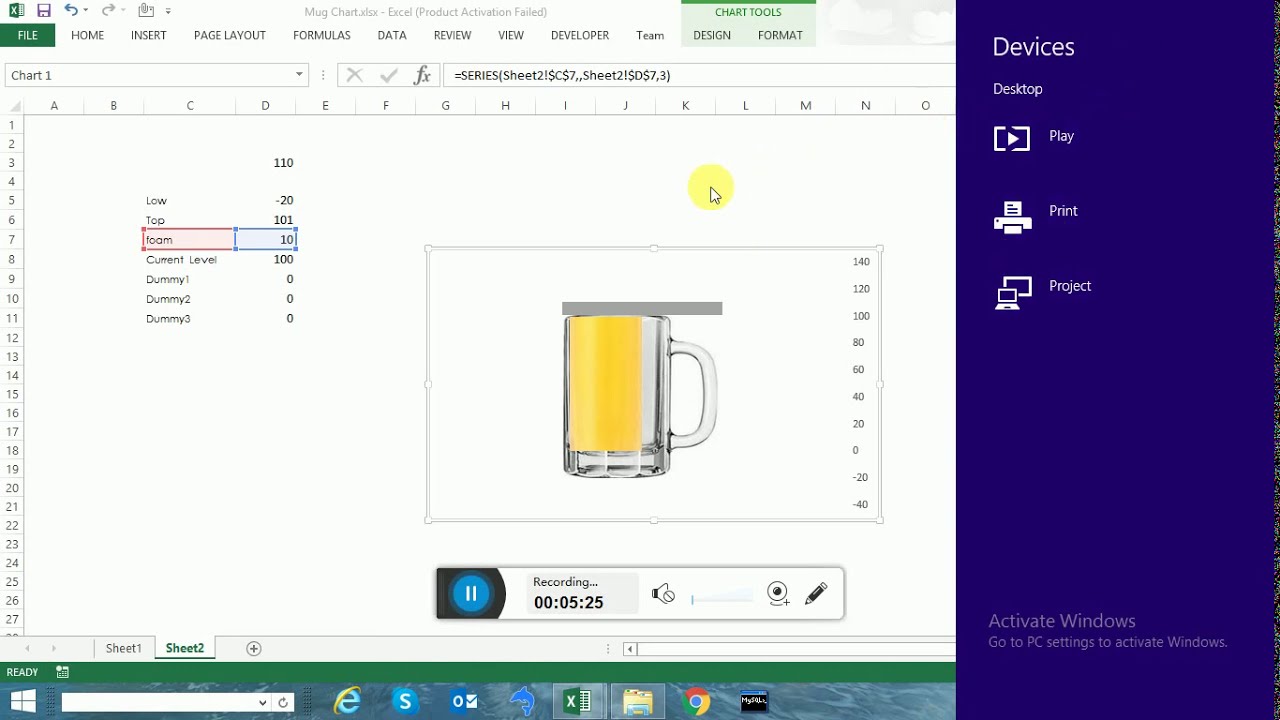Open the undo history dropdown arrow
The image size is (1280, 720).
tap(86, 11)
